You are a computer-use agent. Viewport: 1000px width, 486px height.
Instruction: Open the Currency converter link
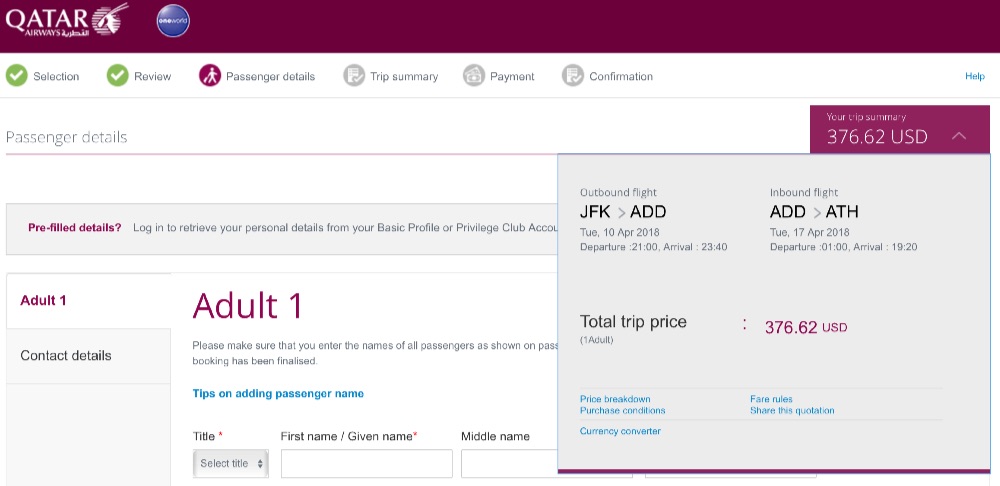pyautogui.click(x=620, y=431)
